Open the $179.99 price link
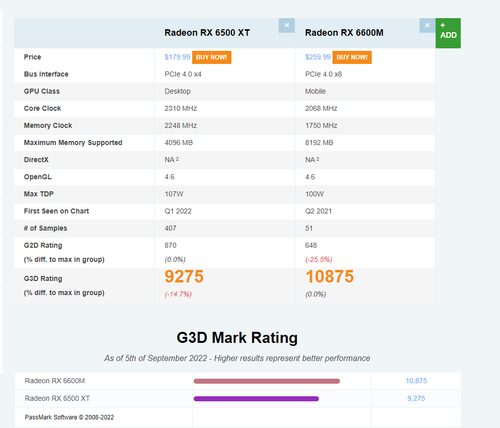Screen dimensions: 500x428 (177, 57)
